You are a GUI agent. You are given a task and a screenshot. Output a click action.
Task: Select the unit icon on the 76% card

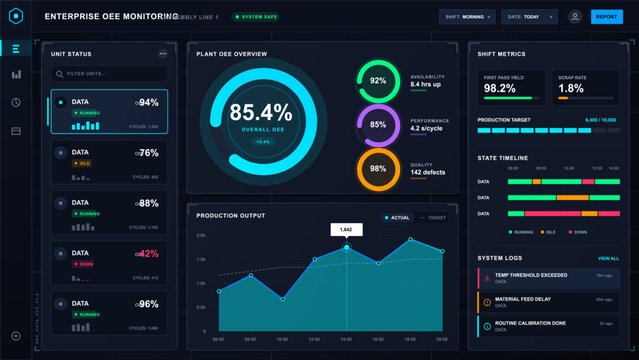click(61, 153)
